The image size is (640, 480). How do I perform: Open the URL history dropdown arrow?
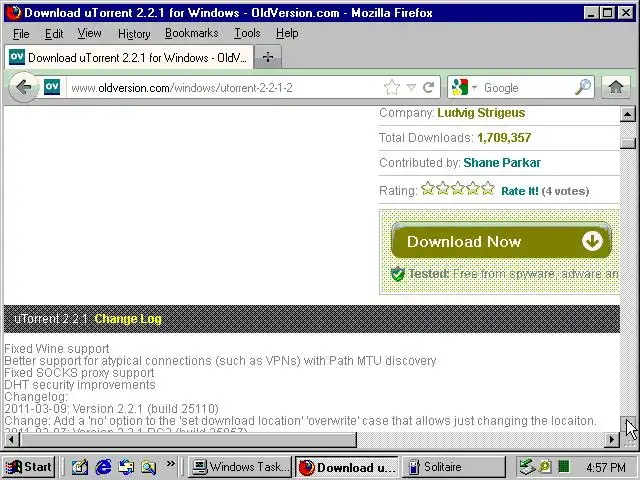[x=411, y=87]
